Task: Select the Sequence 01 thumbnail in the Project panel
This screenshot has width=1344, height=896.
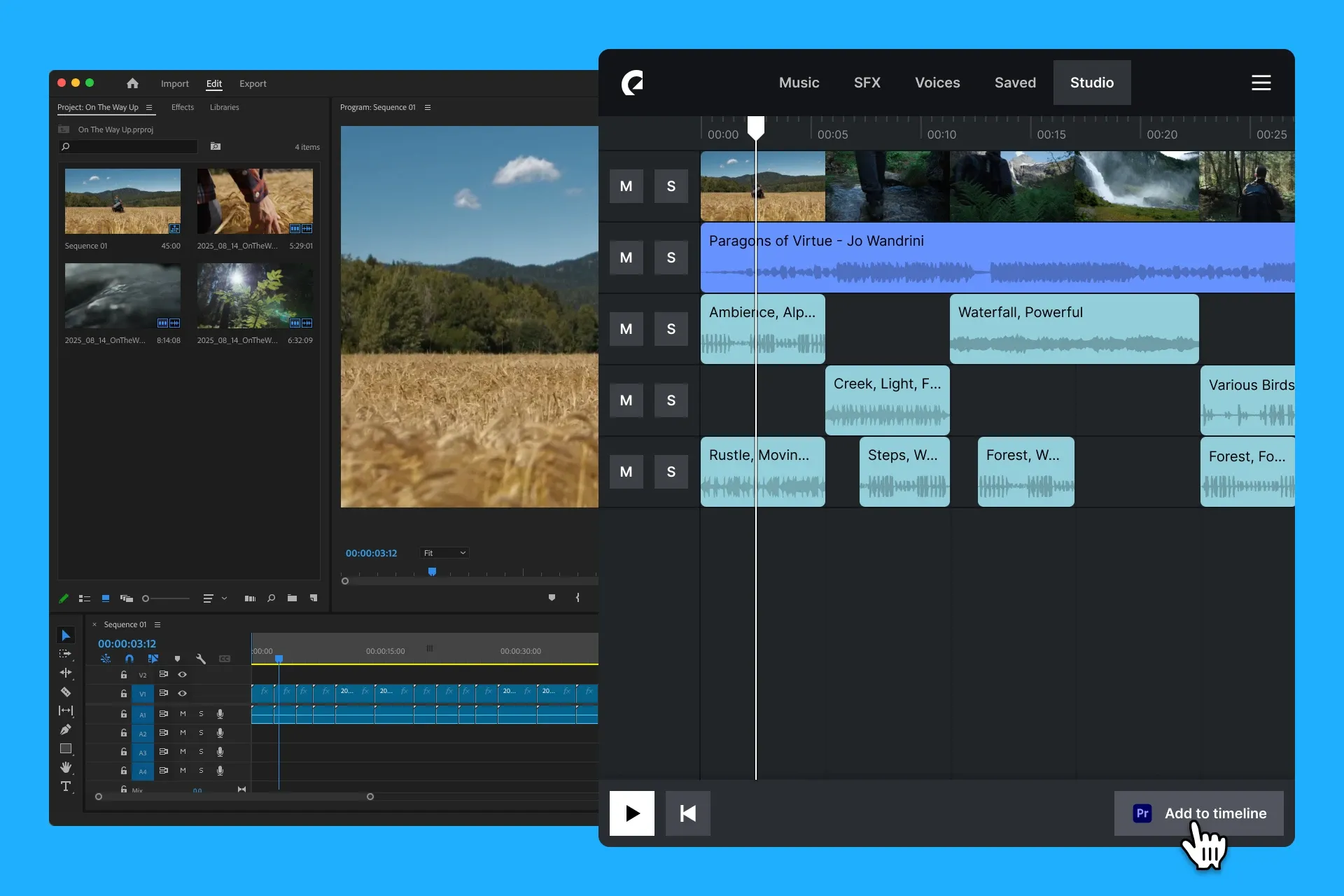Action: (122, 201)
